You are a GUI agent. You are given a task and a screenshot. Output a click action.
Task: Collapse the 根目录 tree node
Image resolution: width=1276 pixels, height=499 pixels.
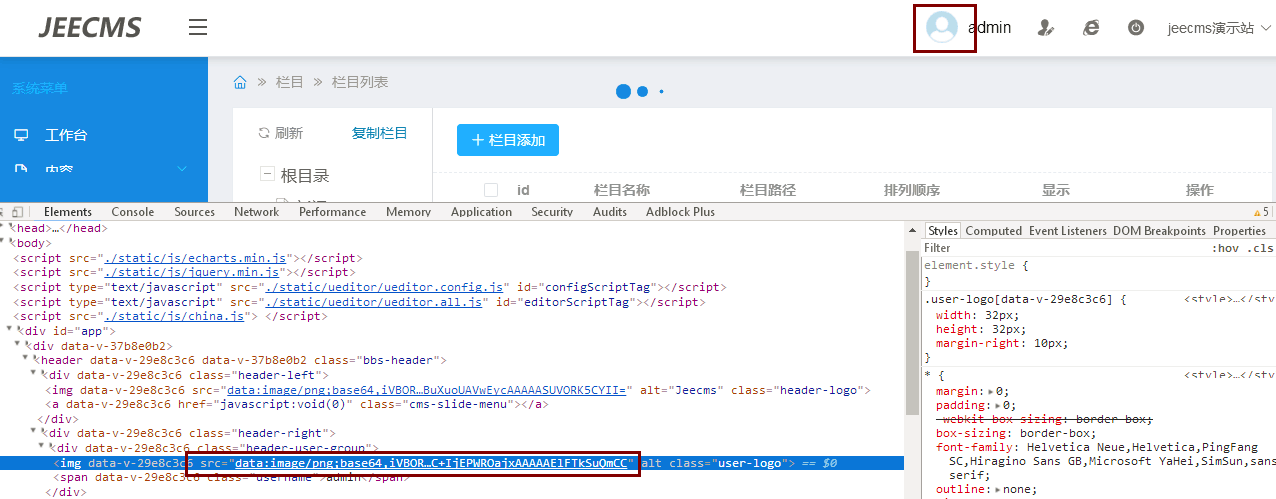point(267,174)
